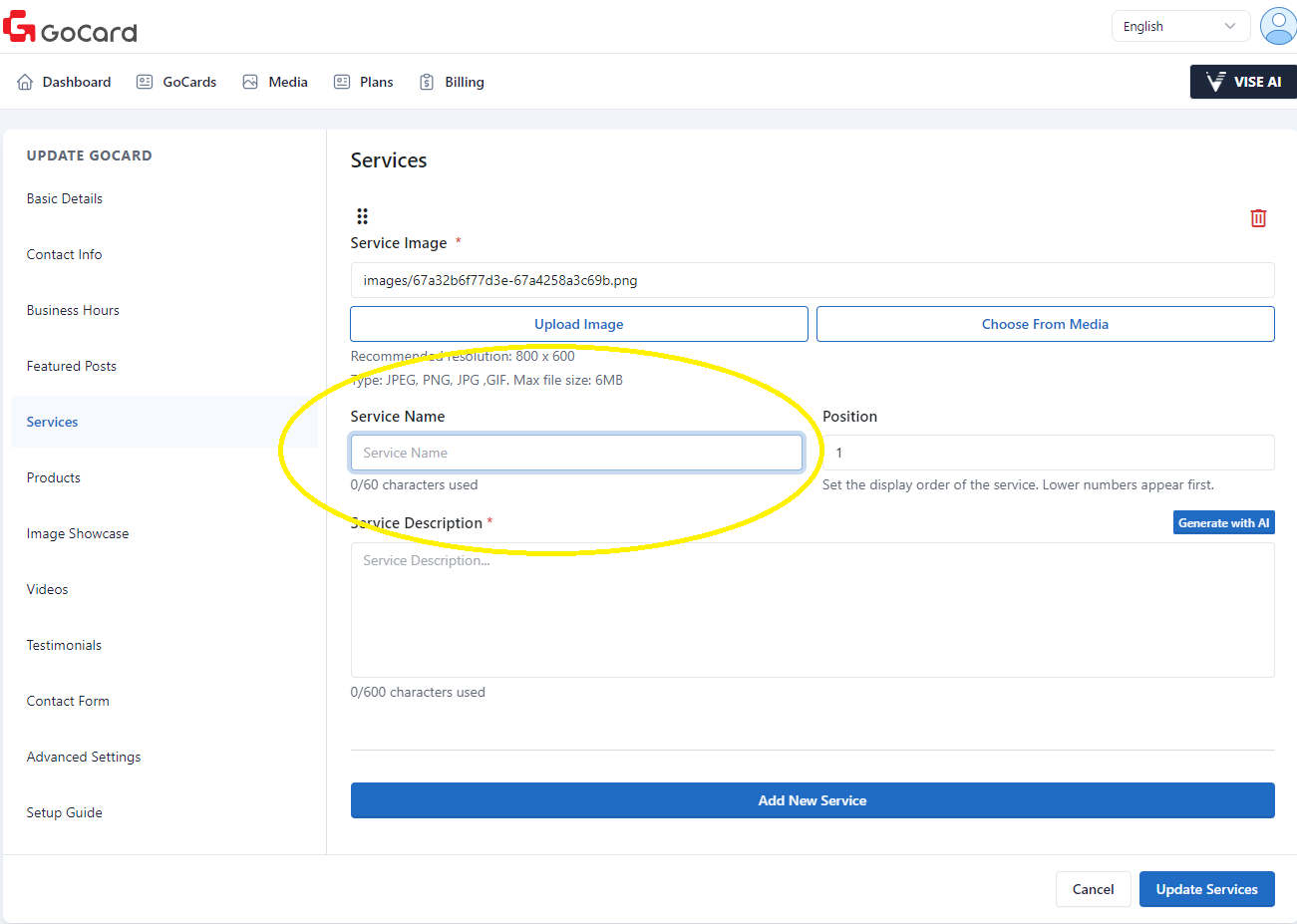
Task: Click the GoCard logo icon
Action: click(19, 27)
